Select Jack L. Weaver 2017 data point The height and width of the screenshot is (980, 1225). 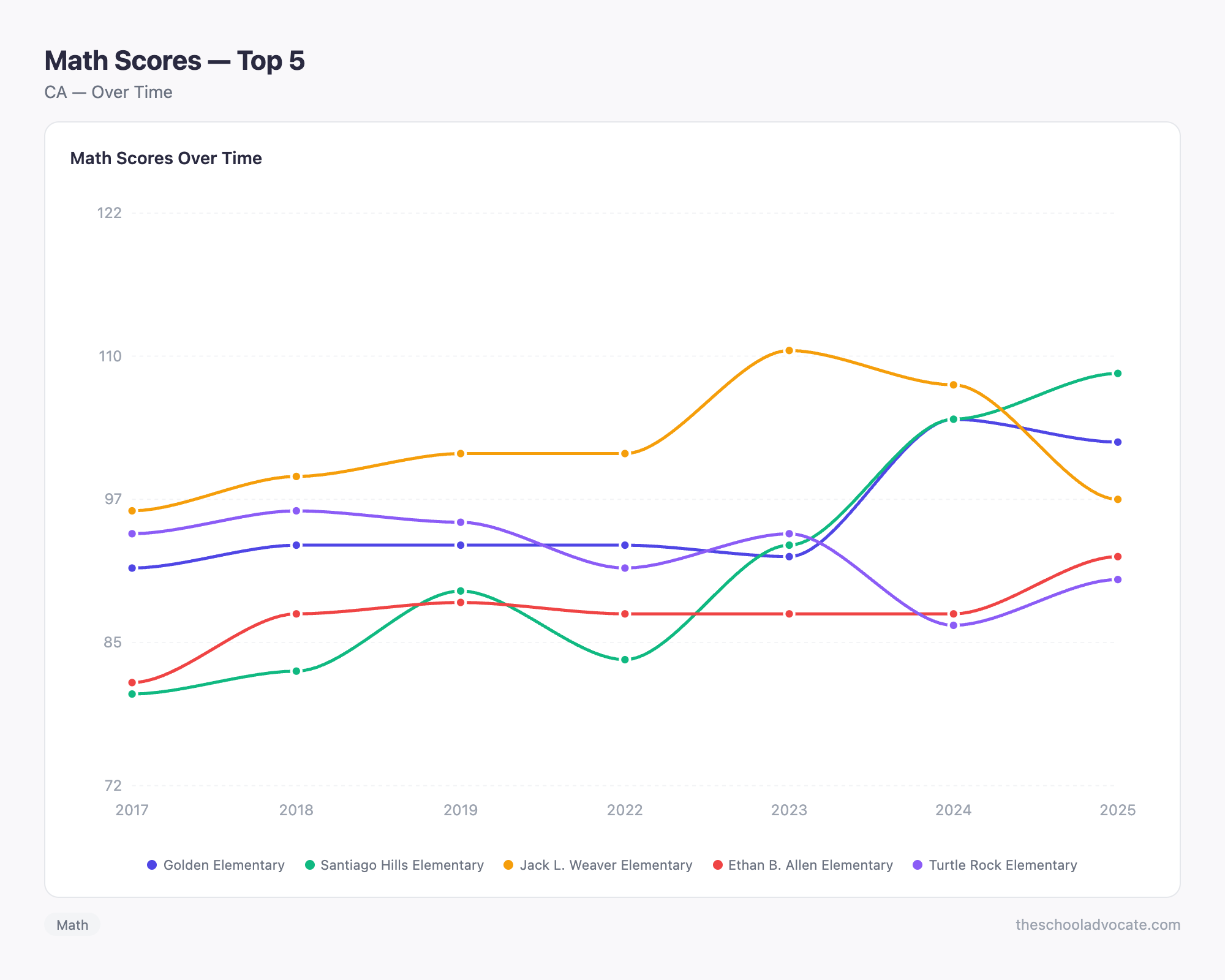[132, 511]
